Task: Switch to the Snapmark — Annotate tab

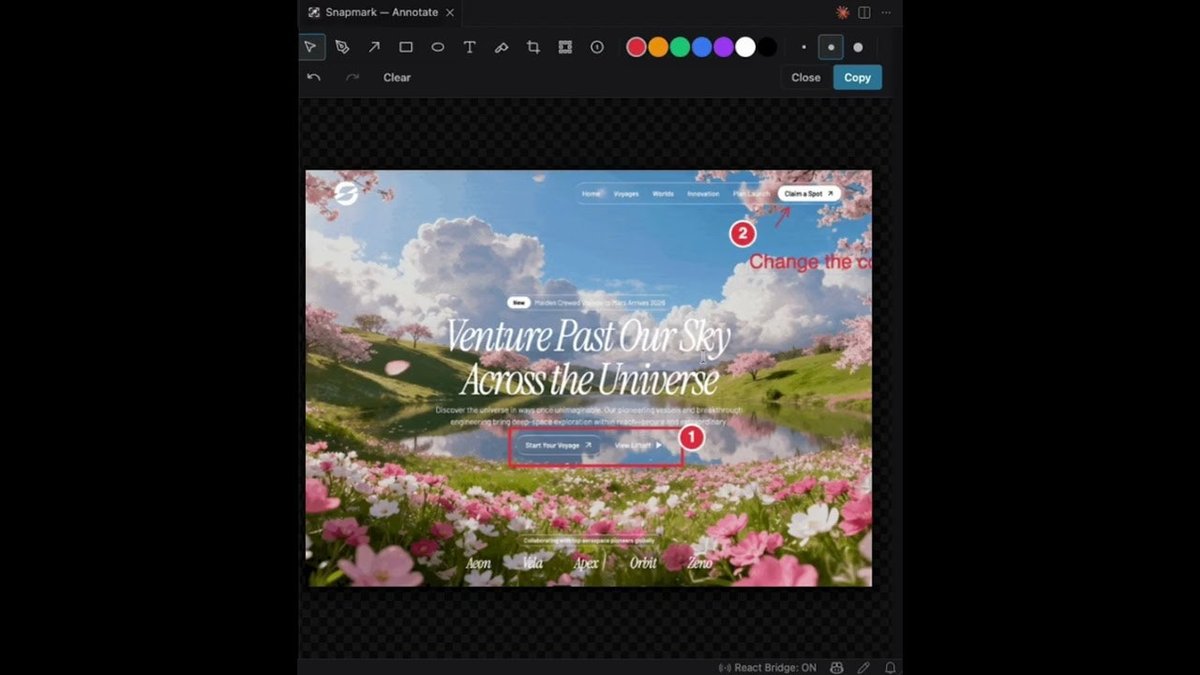Action: coord(375,13)
